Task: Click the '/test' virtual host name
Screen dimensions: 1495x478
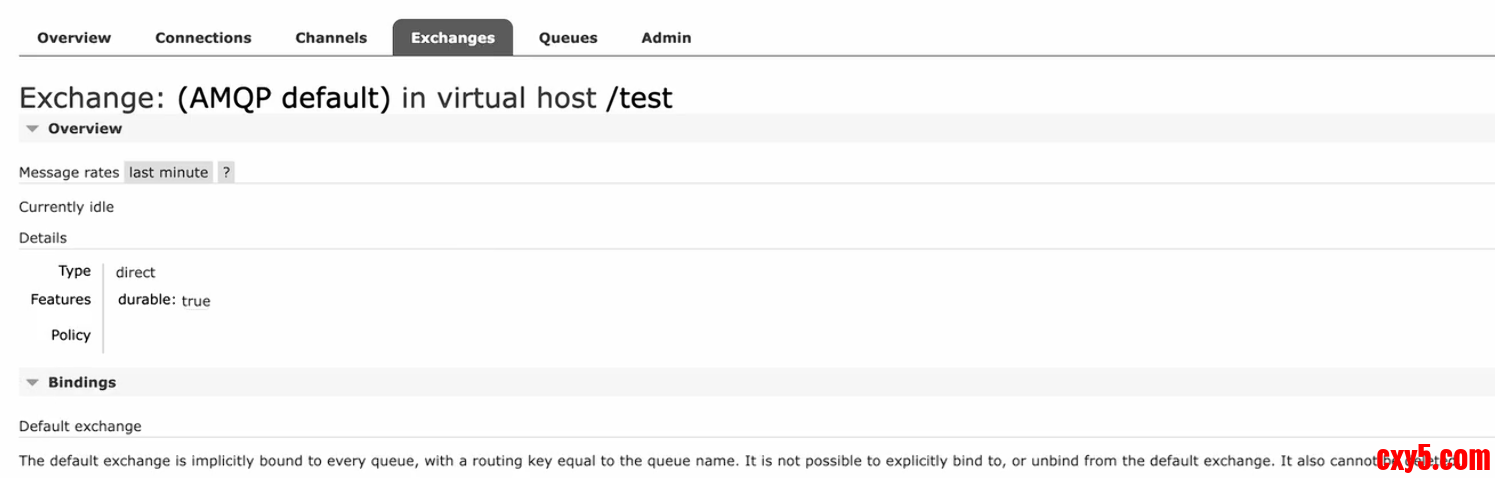Action: point(639,97)
